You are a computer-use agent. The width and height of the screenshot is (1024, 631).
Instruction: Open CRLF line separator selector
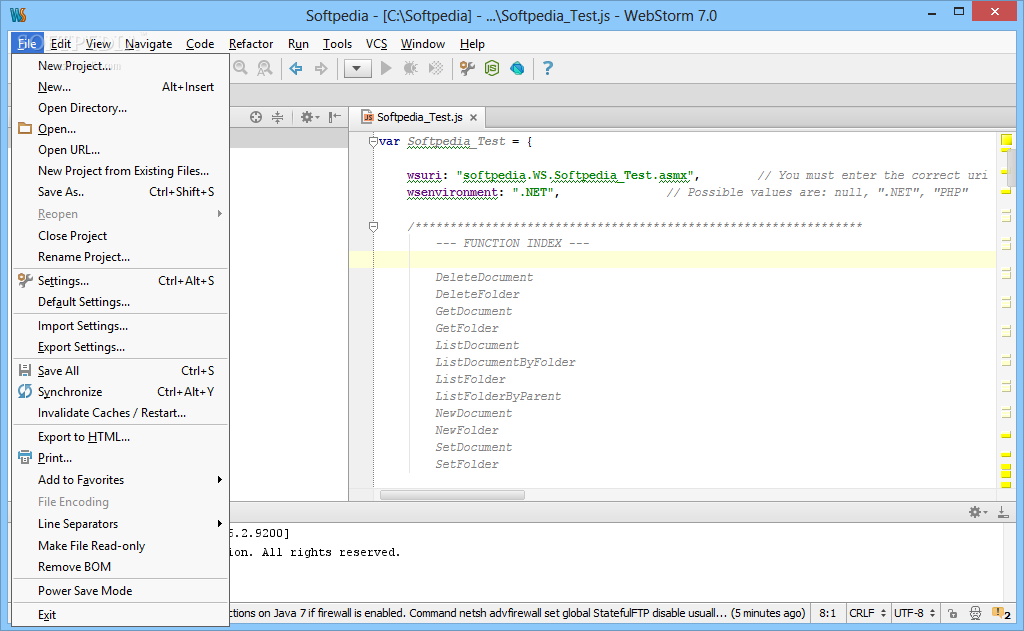click(x=867, y=613)
